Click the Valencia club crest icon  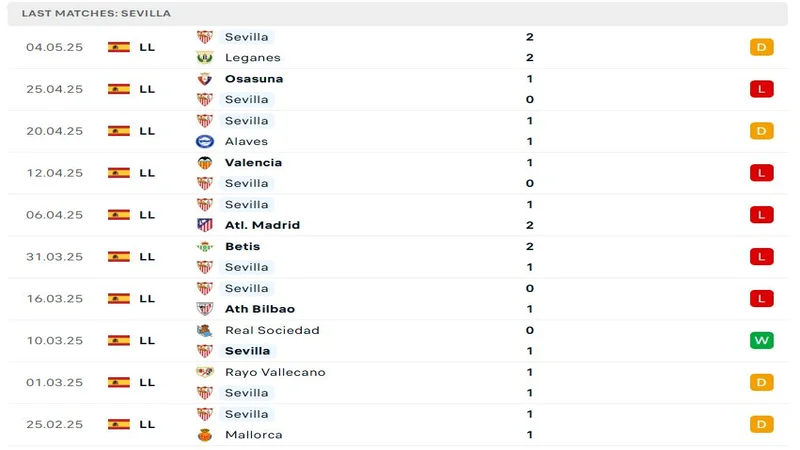click(x=205, y=163)
